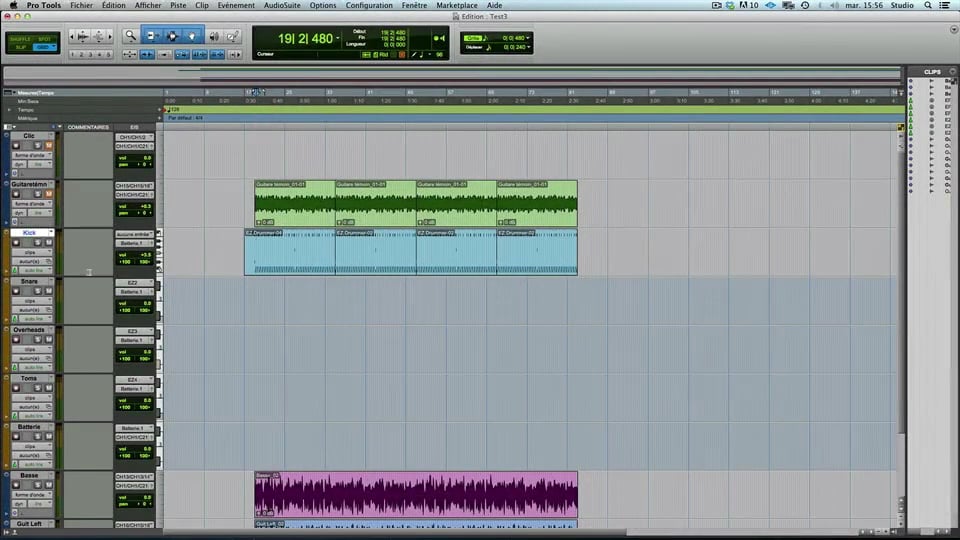Screen dimensions: 960x540
Task: Click the audio waveform zoom button
Action: point(83,37)
